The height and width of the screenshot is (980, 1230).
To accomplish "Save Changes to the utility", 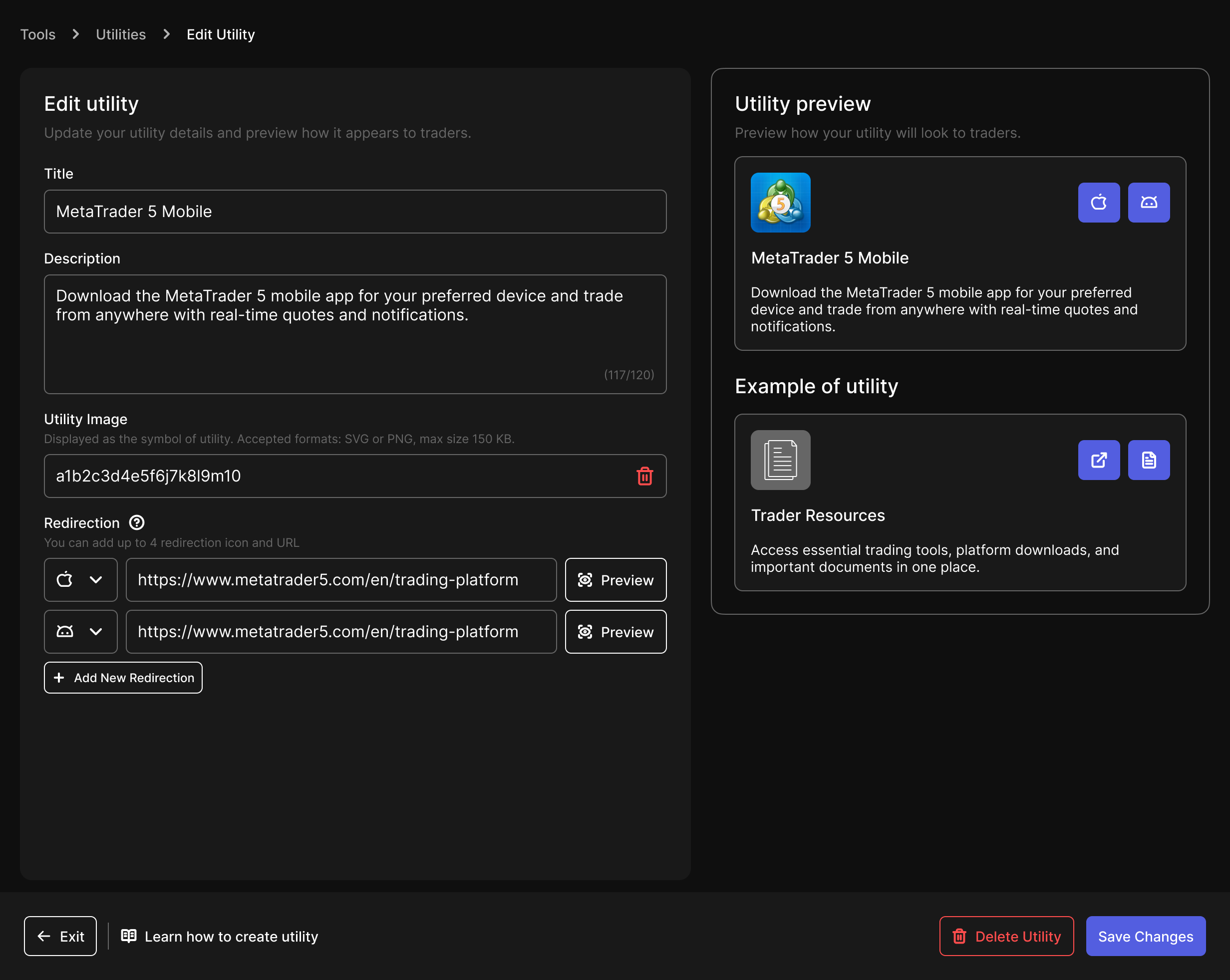I will (x=1145, y=936).
